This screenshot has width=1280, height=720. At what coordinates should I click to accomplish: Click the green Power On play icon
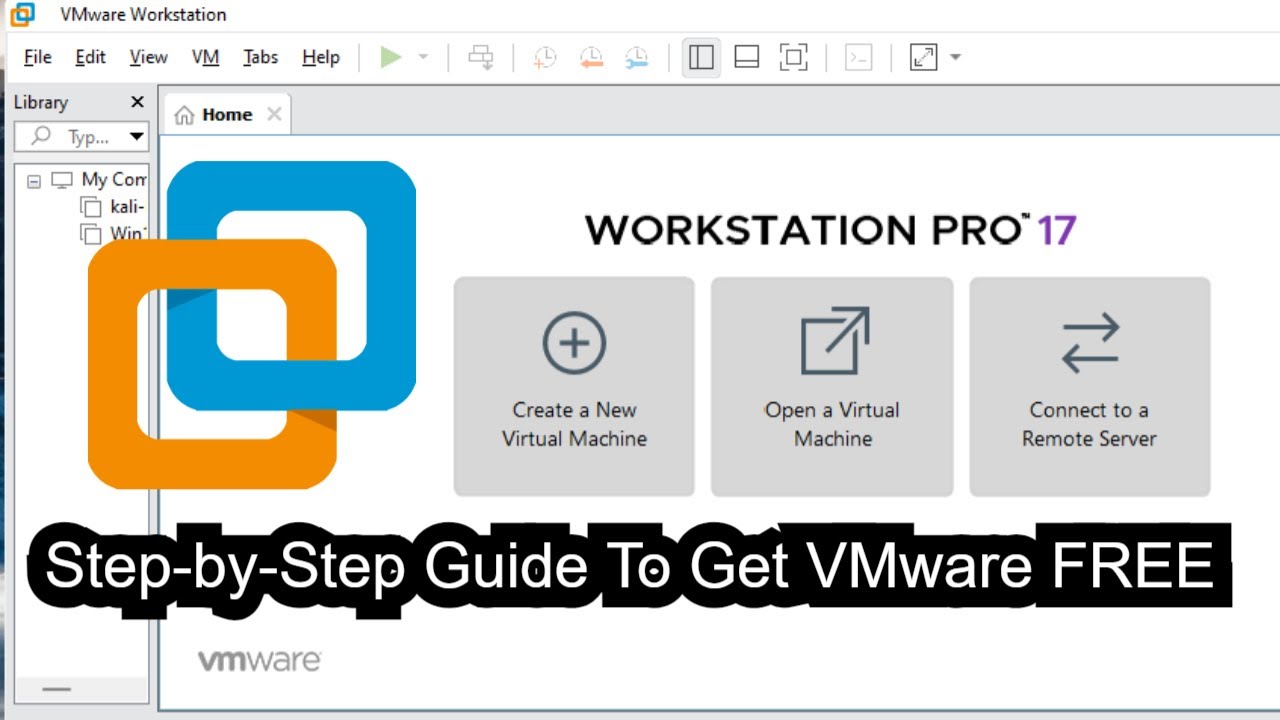point(391,57)
